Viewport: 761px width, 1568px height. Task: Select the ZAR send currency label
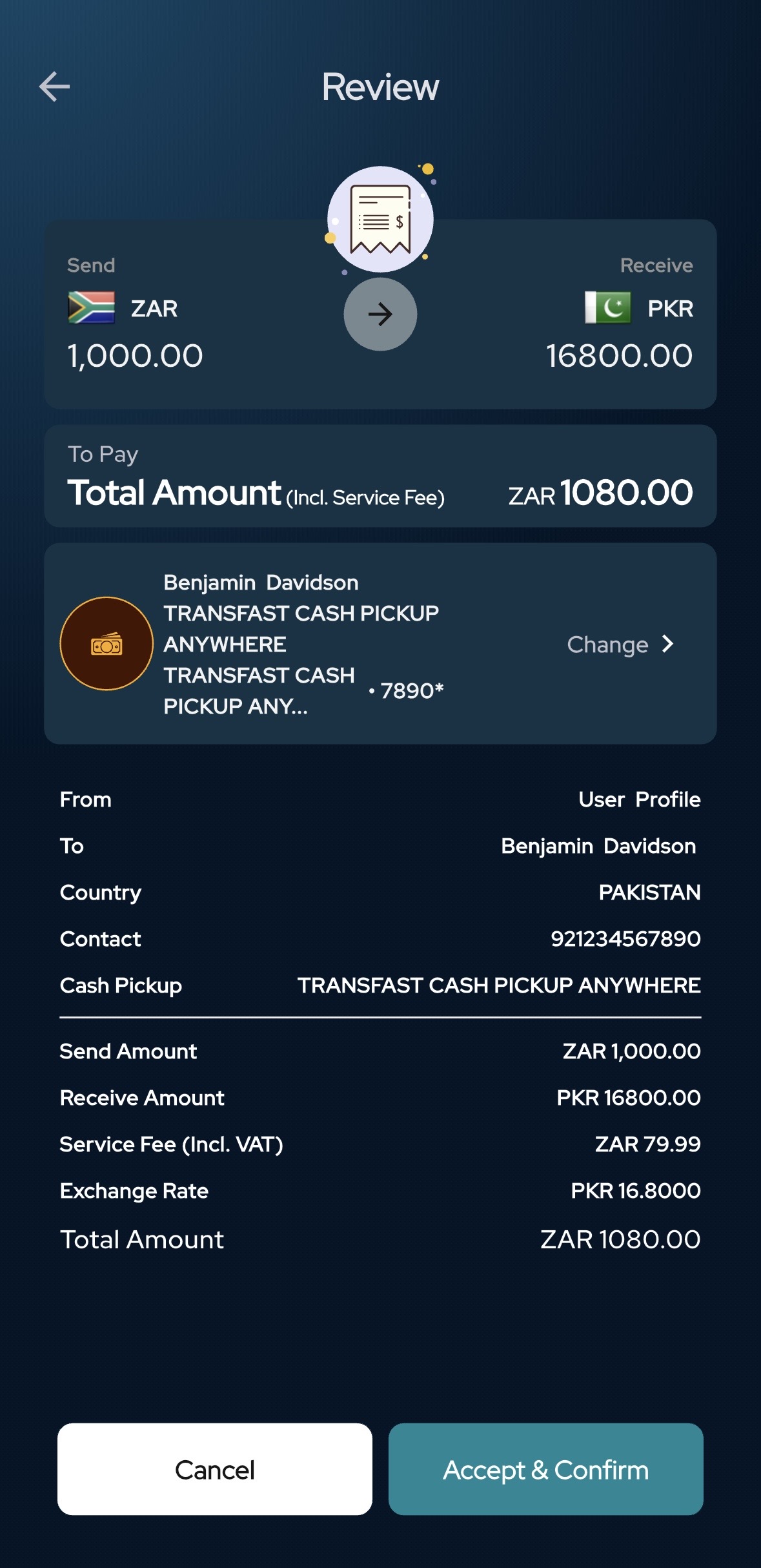click(154, 309)
